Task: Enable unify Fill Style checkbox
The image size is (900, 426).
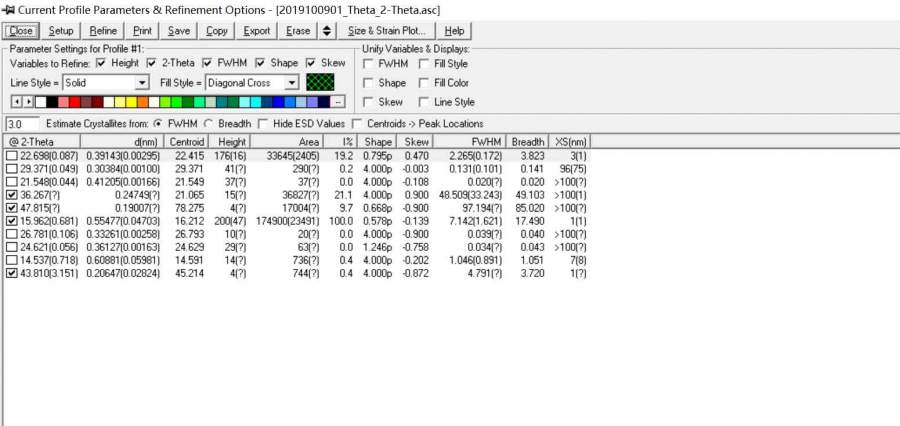Action: (x=424, y=64)
